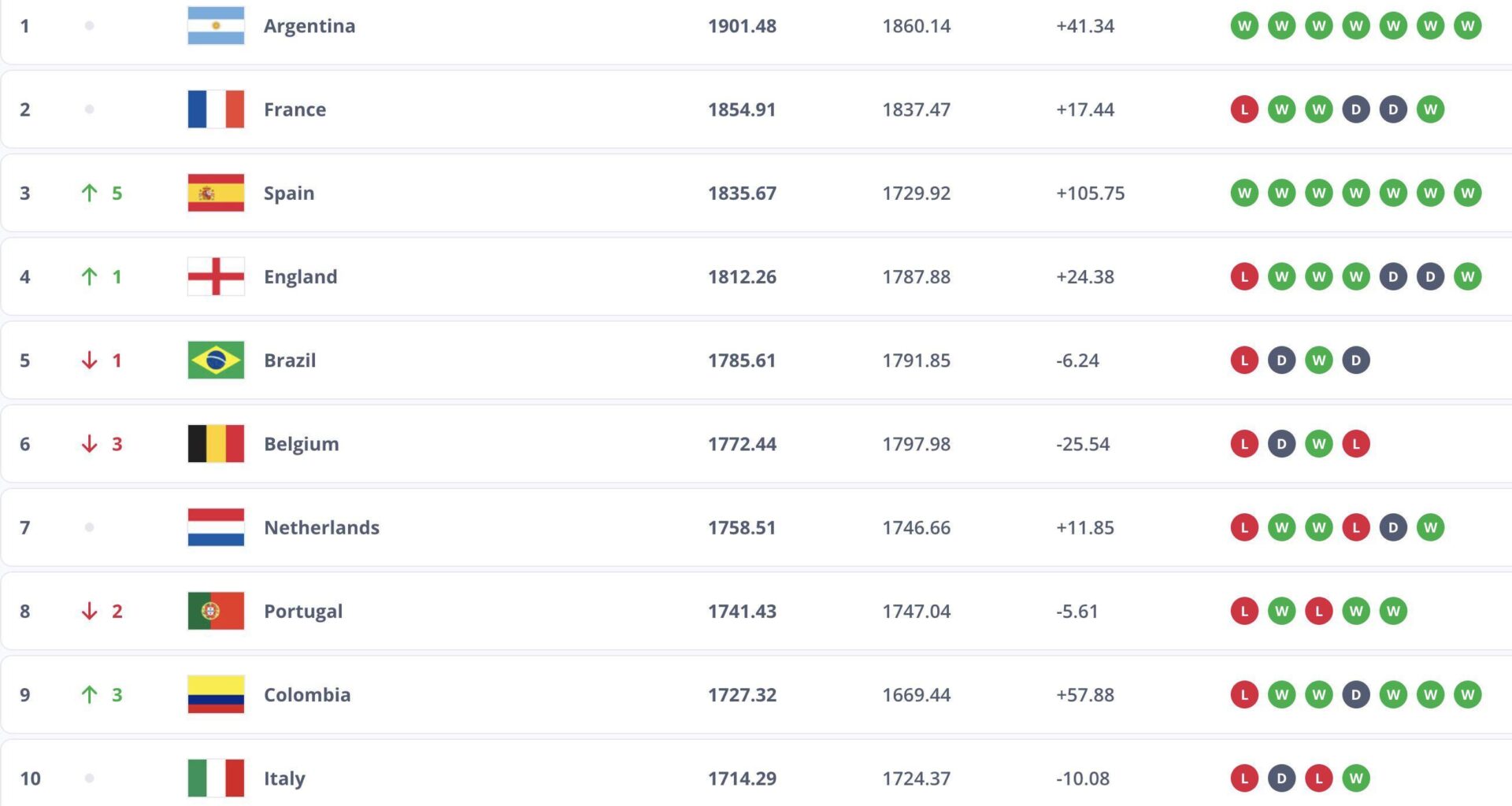Click the Netherlands flag icon

point(216,527)
